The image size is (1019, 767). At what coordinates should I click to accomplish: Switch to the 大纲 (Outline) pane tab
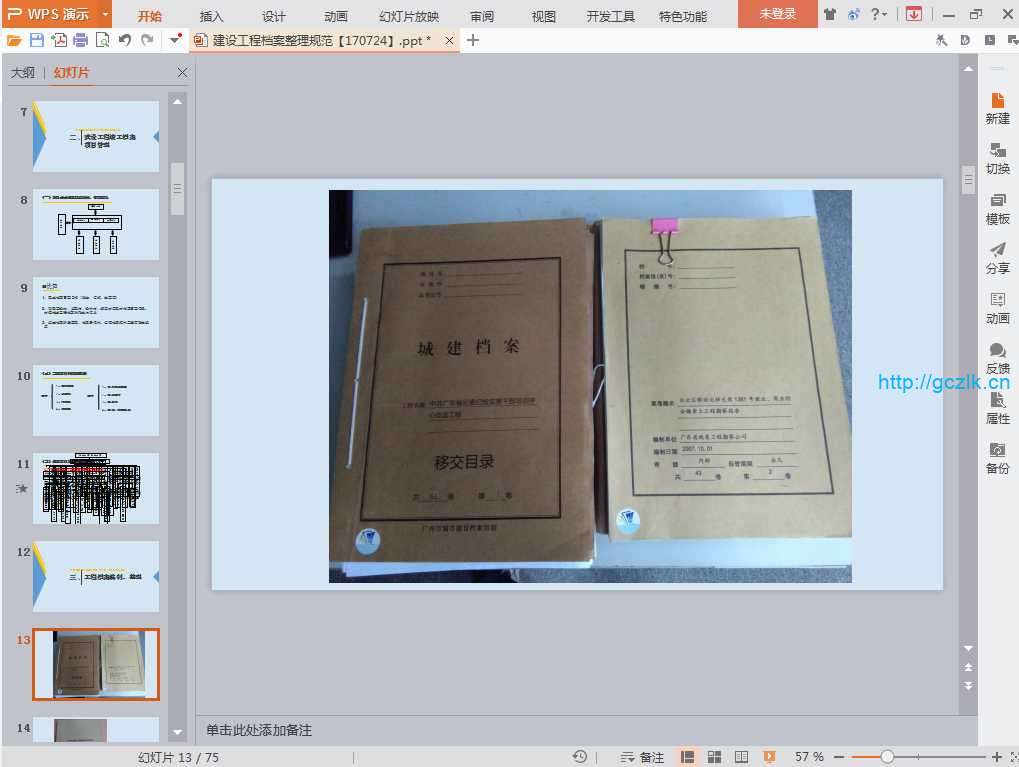click(x=23, y=73)
